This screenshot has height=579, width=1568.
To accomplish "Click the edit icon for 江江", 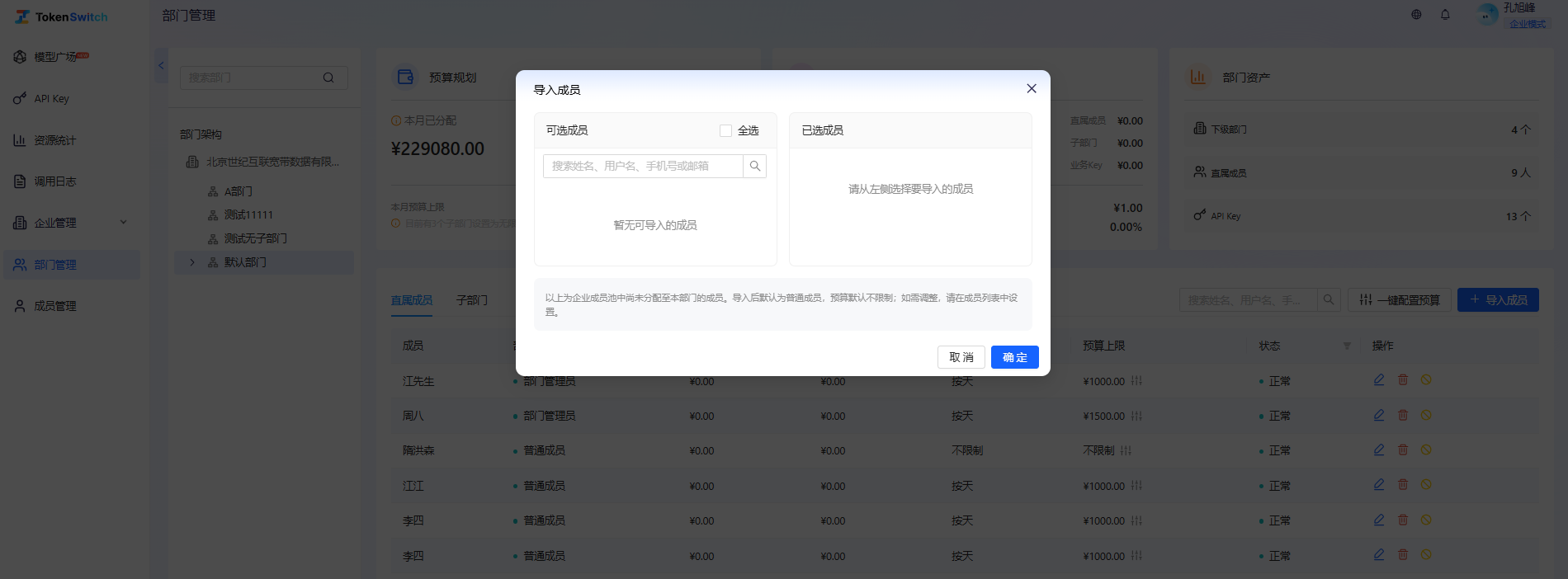I will pos(1379,485).
